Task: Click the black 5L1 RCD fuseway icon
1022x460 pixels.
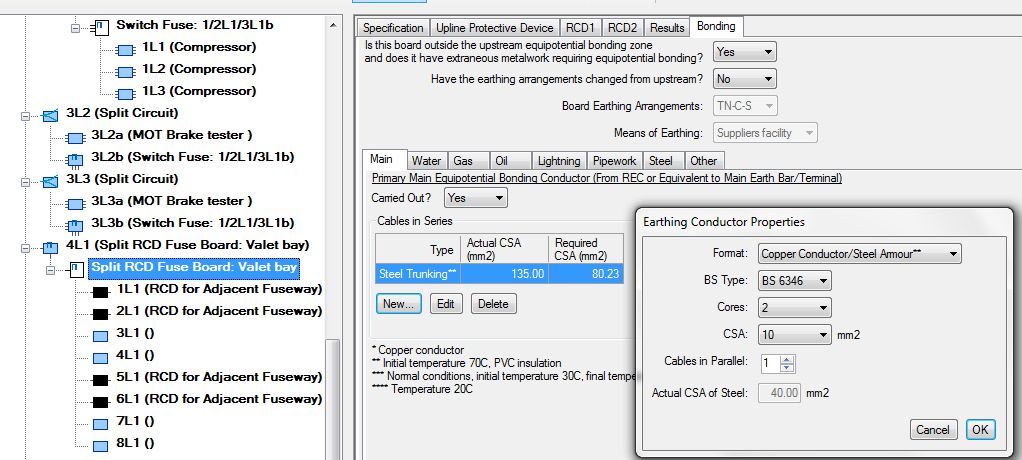Action: pos(100,380)
